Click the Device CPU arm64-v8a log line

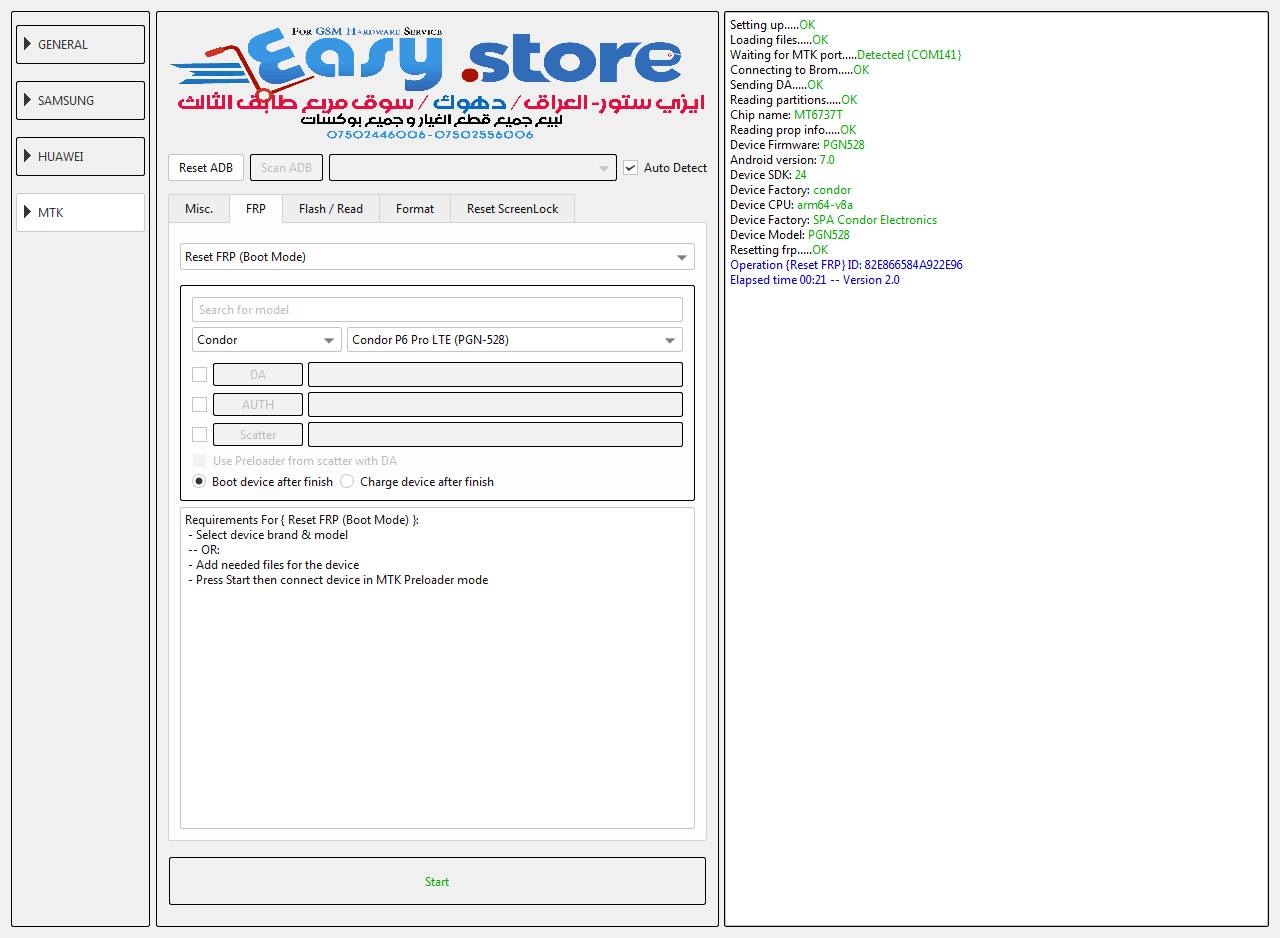pyautogui.click(x=791, y=205)
